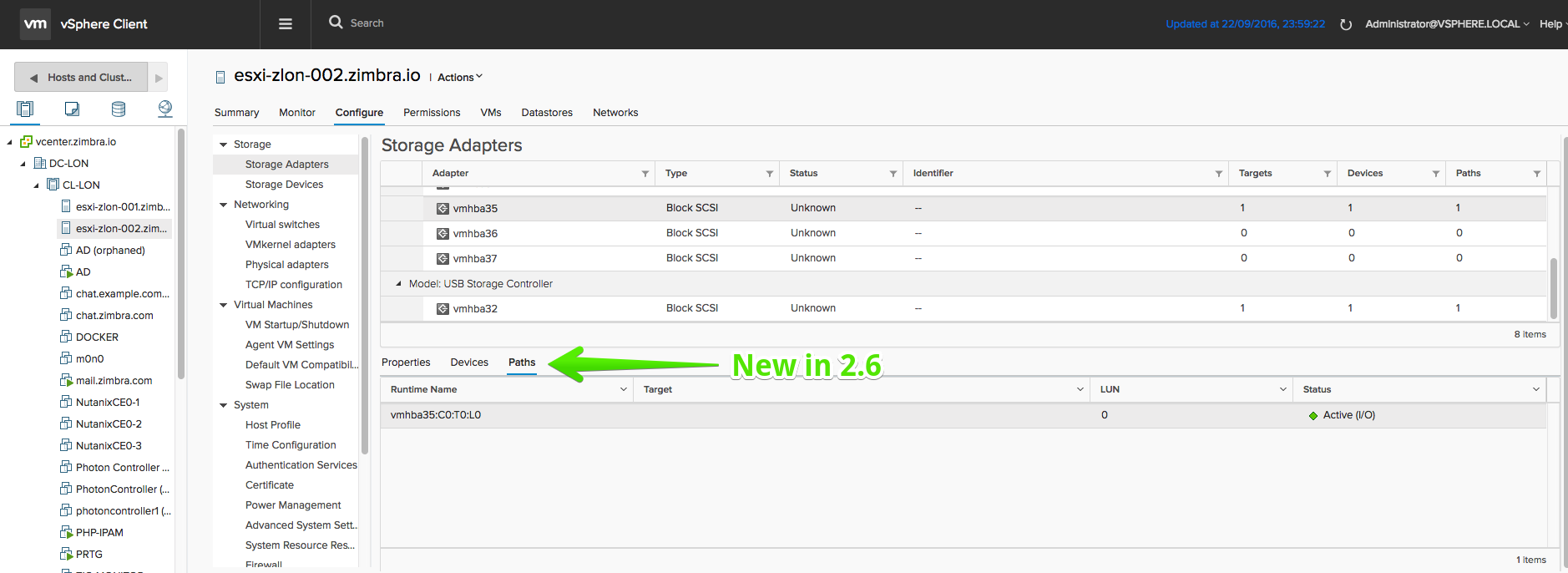Image resolution: width=1568 pixels, height=573 pixels.
Task: Open Power Management settings
Action: [293, 505]
